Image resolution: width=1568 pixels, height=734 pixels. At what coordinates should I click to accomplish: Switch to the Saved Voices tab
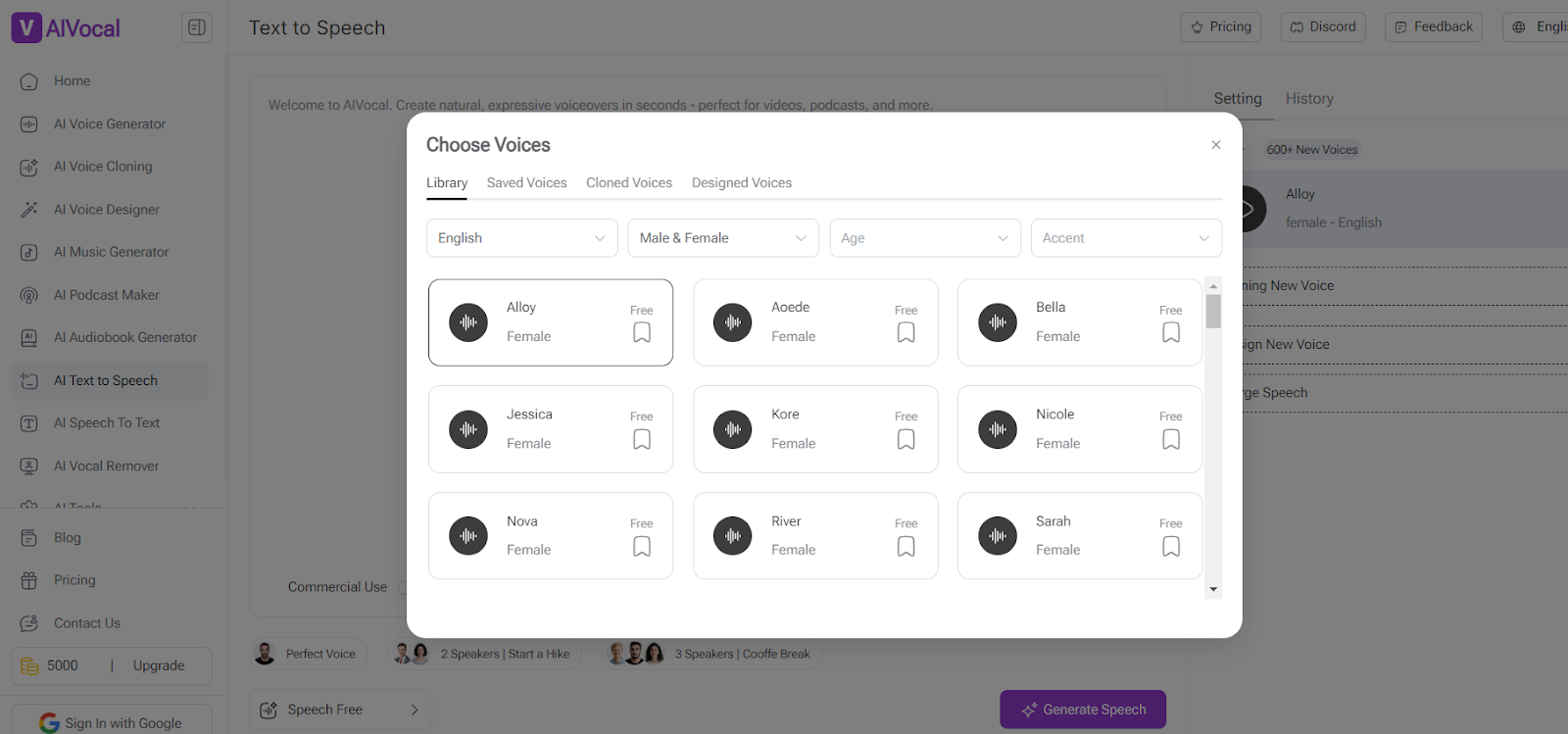point(526,183)
